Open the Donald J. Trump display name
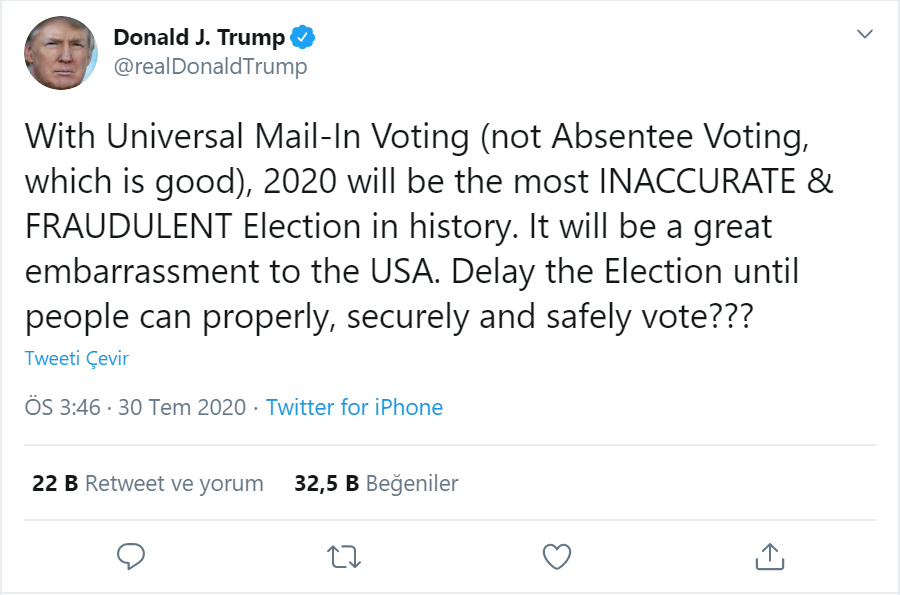The width and height of the screenshot is (900, 595). 199,38
